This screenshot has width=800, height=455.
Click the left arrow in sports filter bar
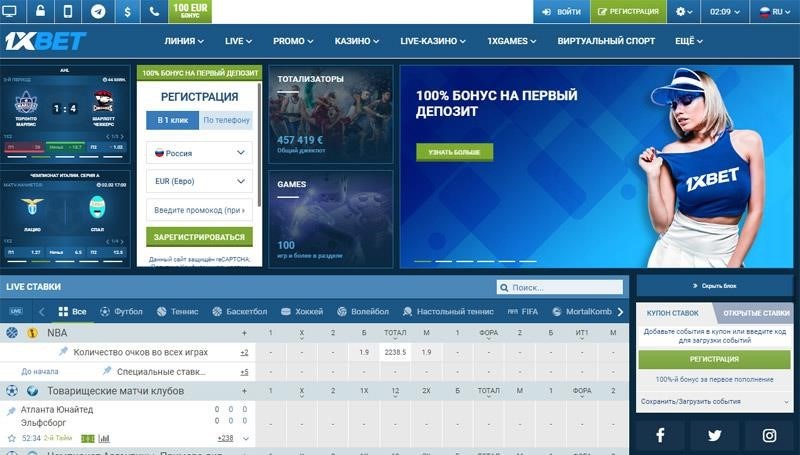tap(42, 312)
